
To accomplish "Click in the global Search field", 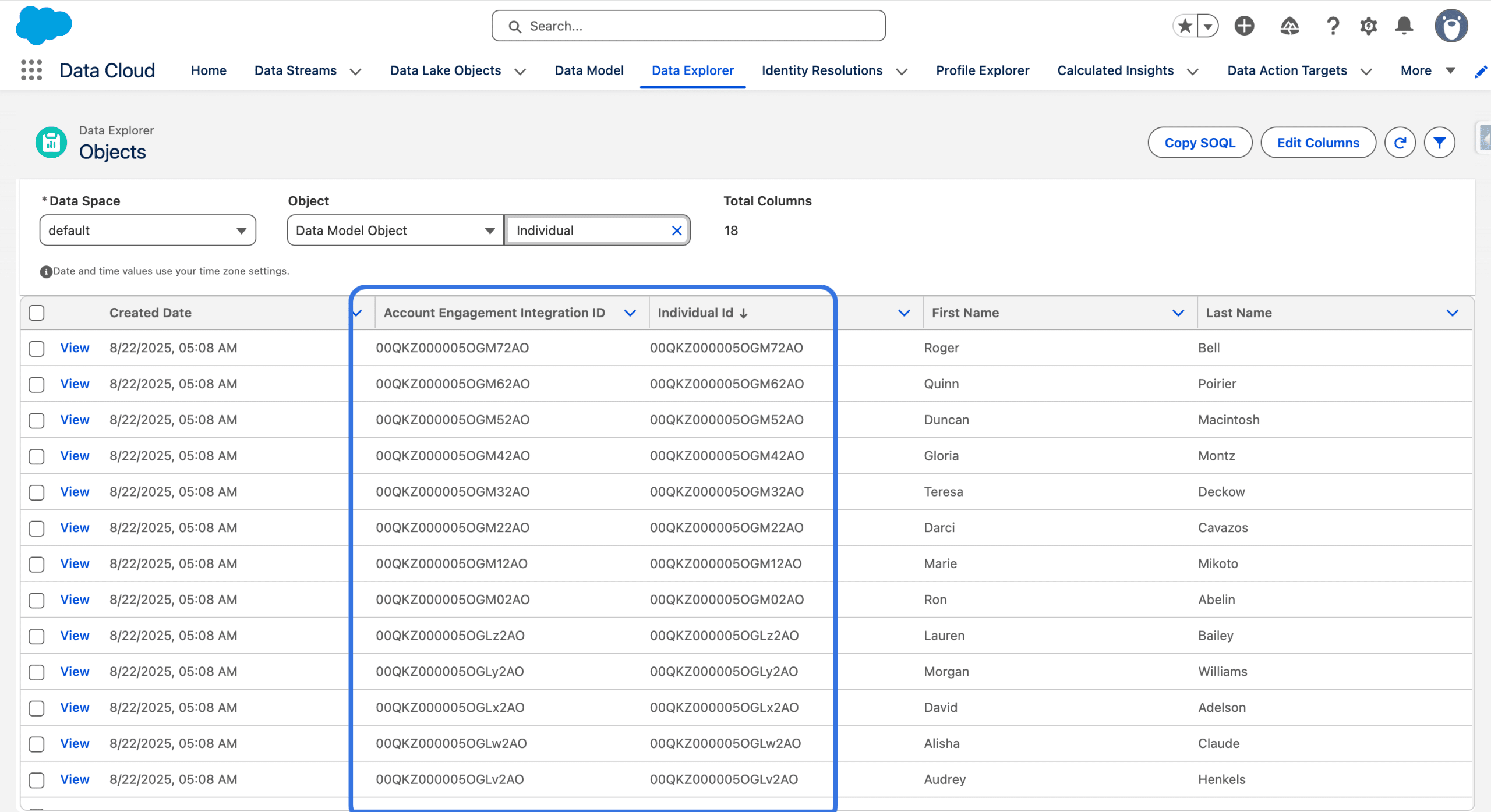I will pos(688,26).
